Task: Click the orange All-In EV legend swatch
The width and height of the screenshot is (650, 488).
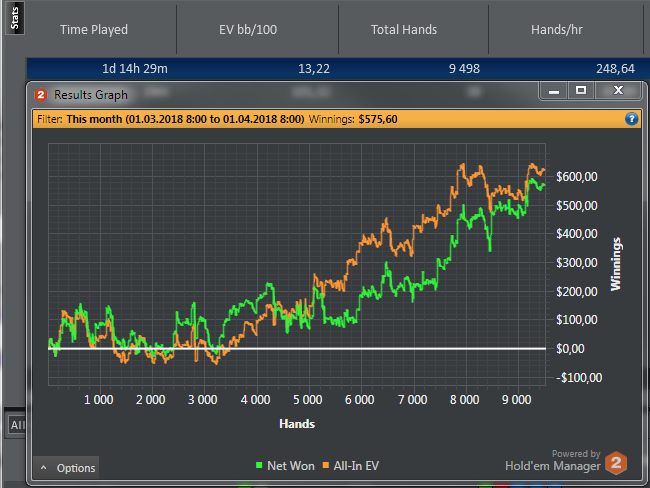Action: (326, 465)
